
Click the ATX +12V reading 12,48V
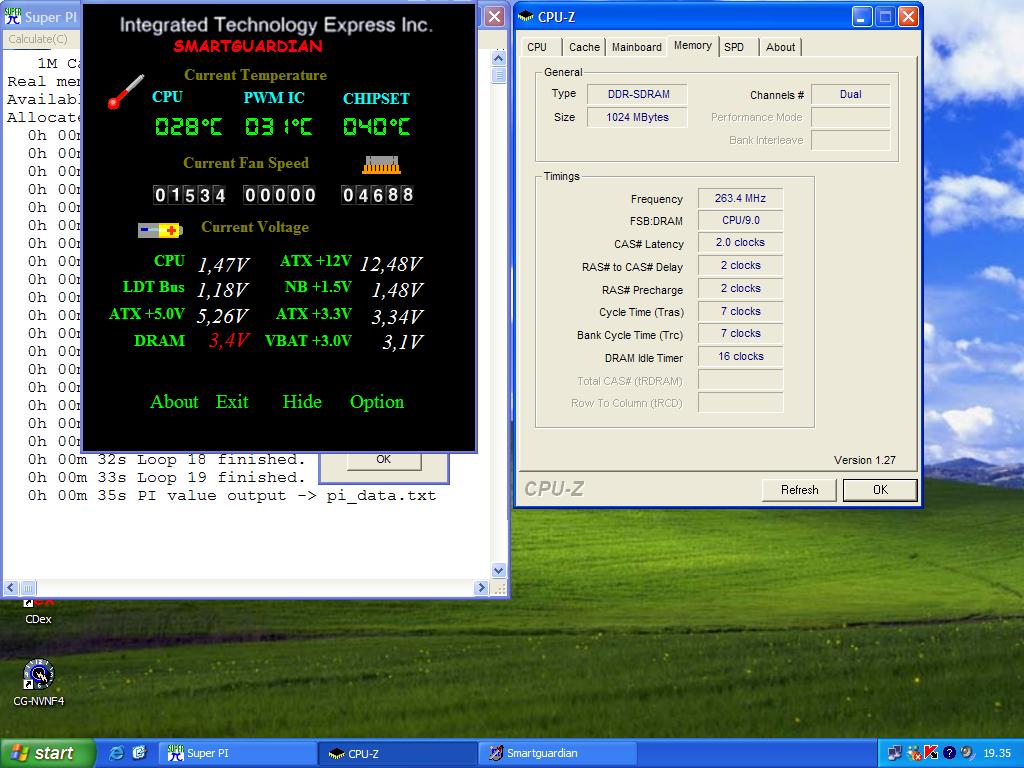(x=391, y=264)
